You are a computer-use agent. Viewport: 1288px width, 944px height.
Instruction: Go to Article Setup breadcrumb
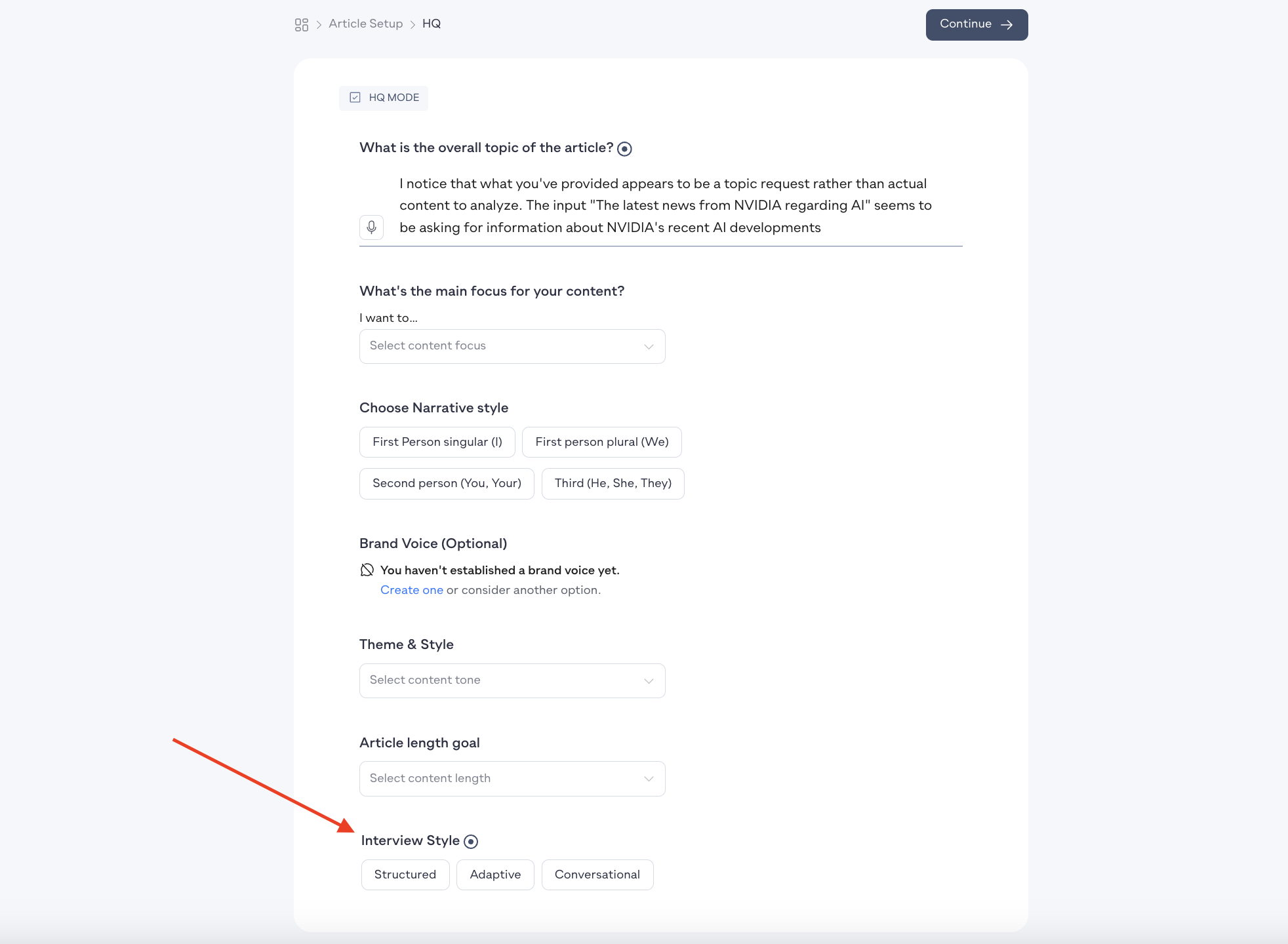click(366, 24)
